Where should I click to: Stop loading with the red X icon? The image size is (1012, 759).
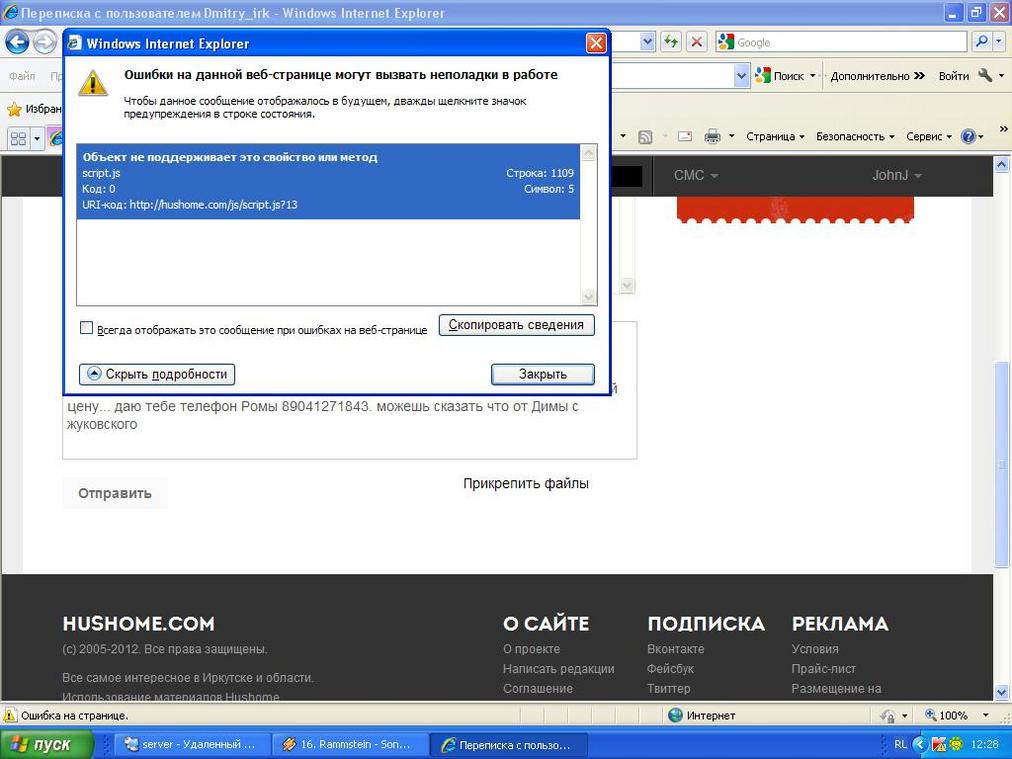pos(696,43)
